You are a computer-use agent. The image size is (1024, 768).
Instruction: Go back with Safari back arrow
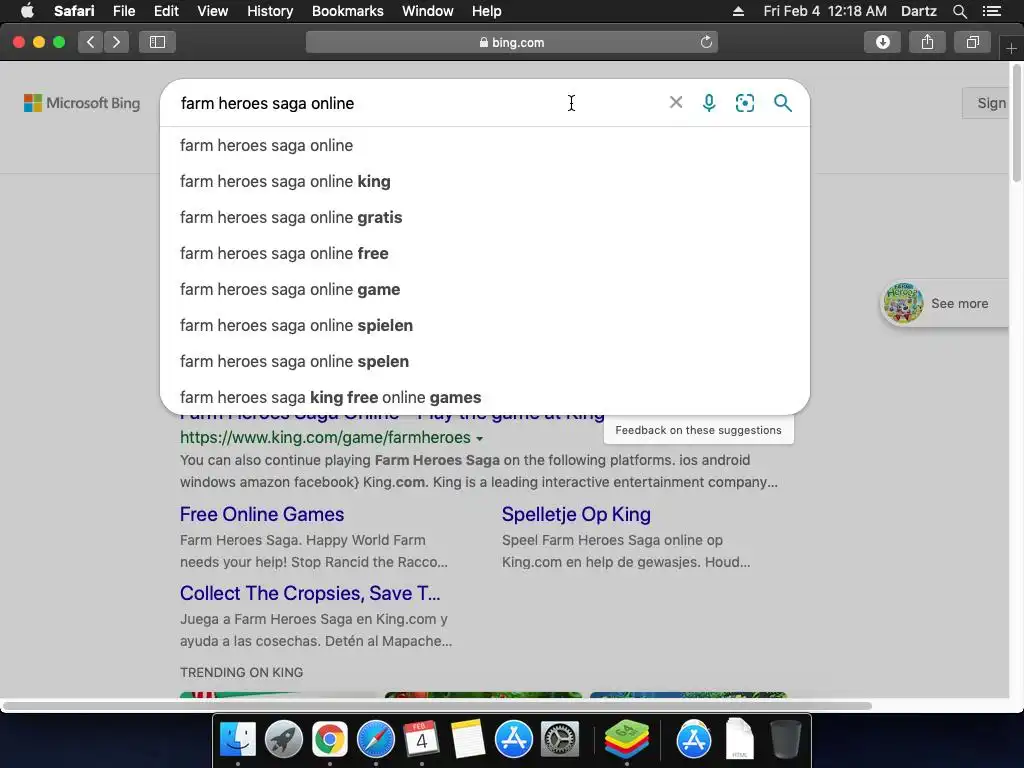91,42
